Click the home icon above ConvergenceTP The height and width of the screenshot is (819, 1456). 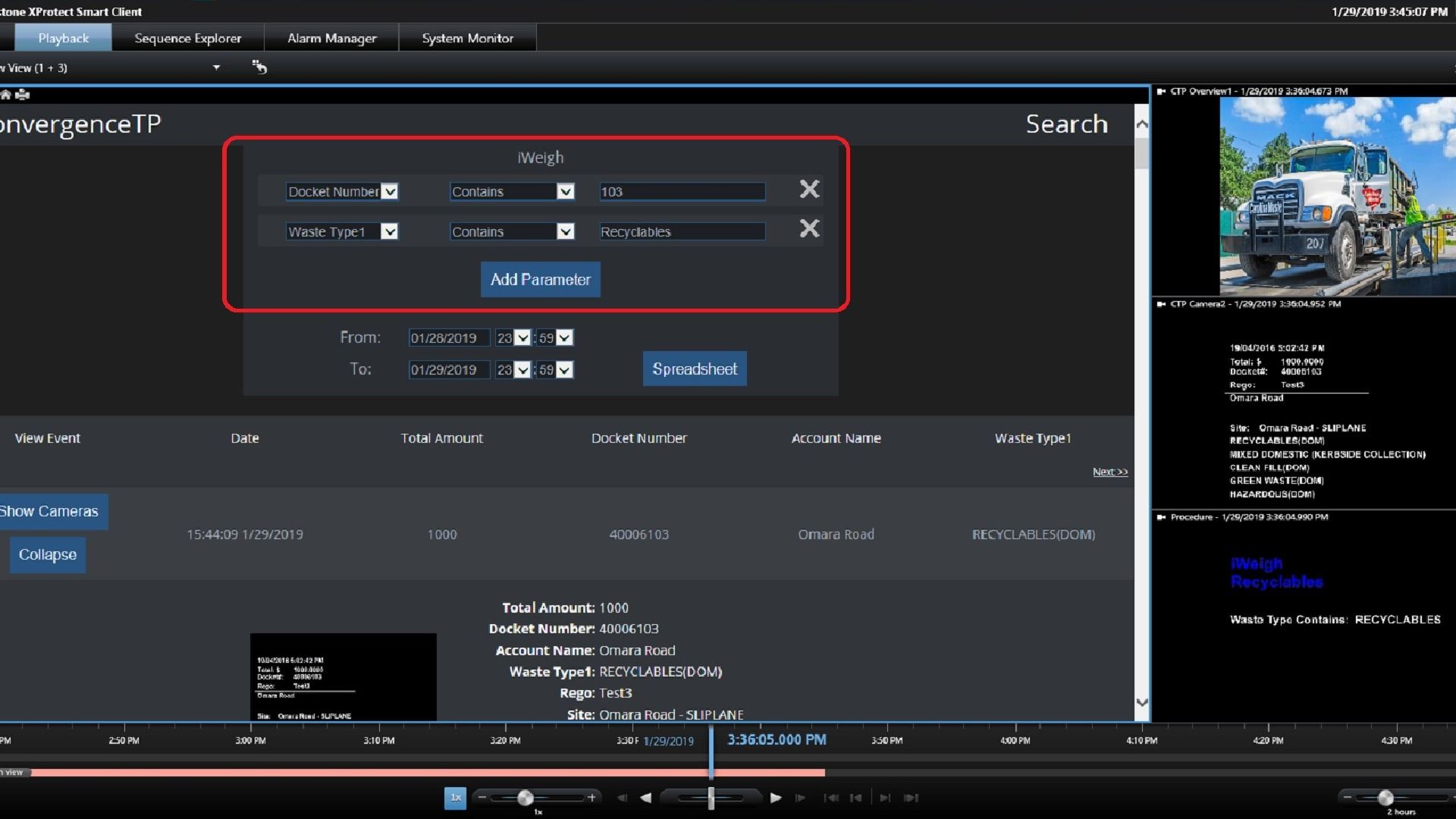[6, 95]
